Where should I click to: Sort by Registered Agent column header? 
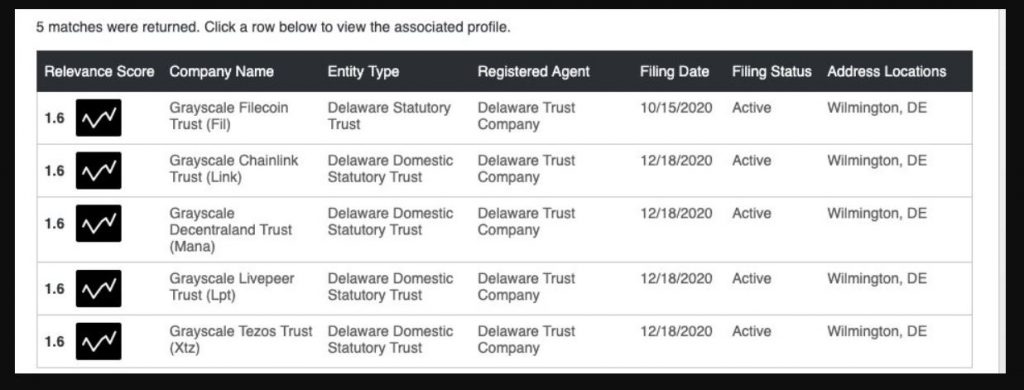click(x=534, y=71)
